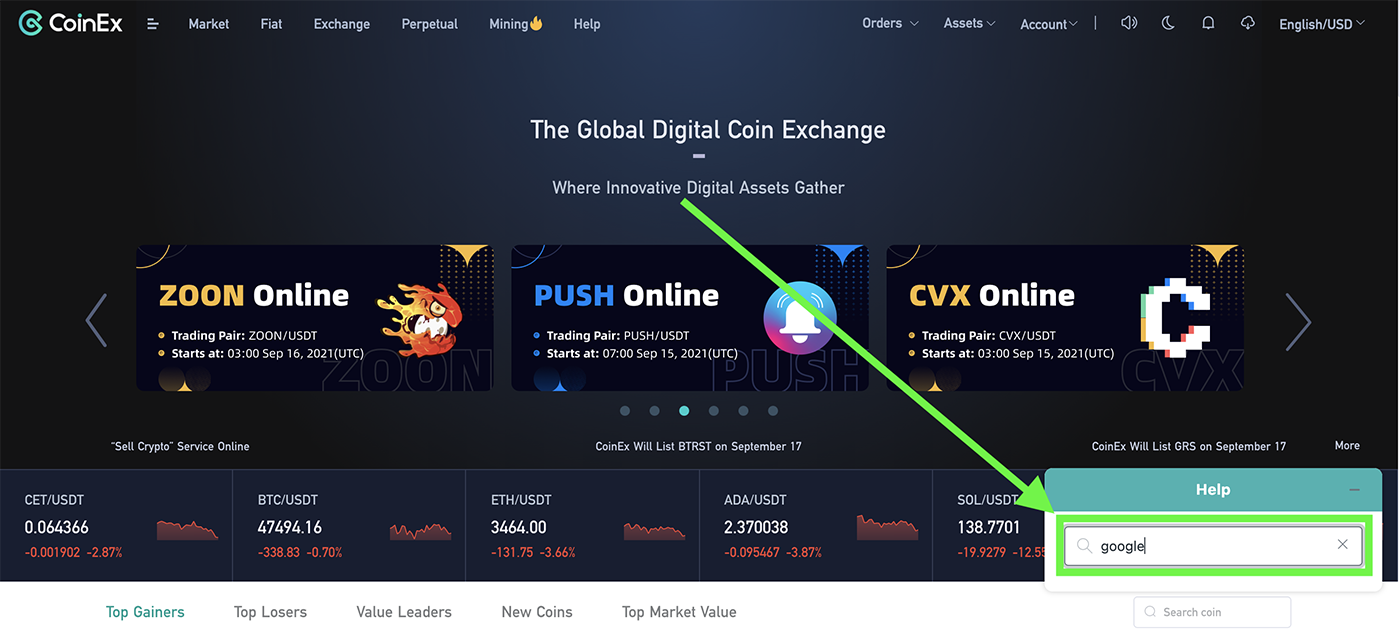Viewport: 1400px width, 632px height.
Task: Click the speaker announcements icon
Action: point(1129,23)
